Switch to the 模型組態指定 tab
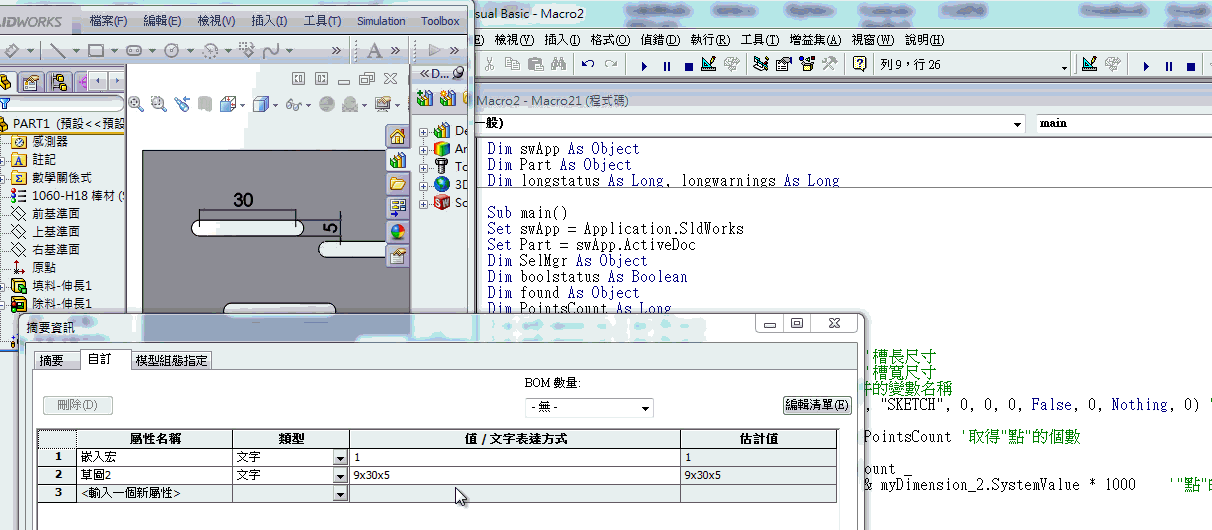 pyautogui.click(x=171, y=361)
